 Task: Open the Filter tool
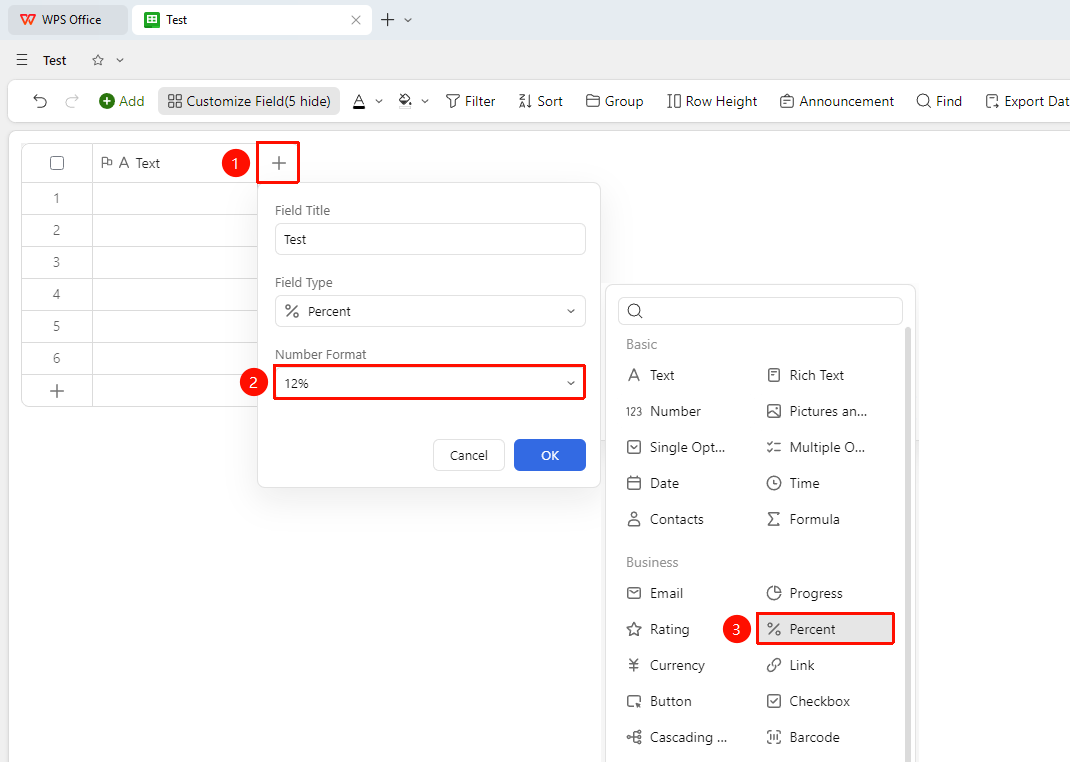(x=470, y=101)
